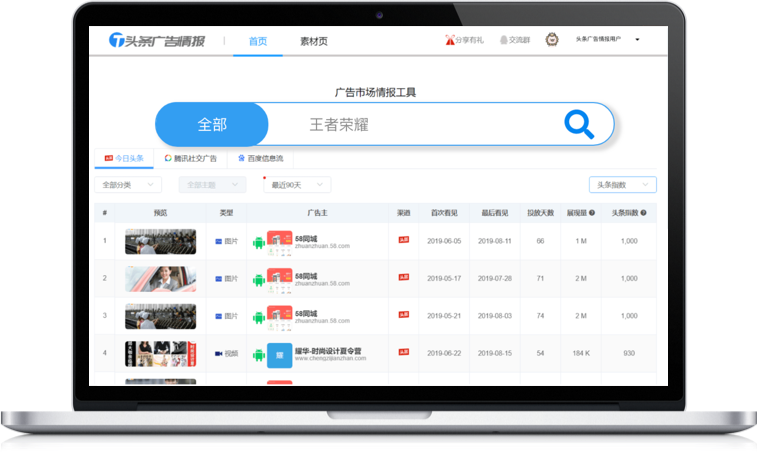Screen dimensions: 757x452
Task: Click the 最后看见 column header
Action: pyautogui.click(x=495, y=213)
